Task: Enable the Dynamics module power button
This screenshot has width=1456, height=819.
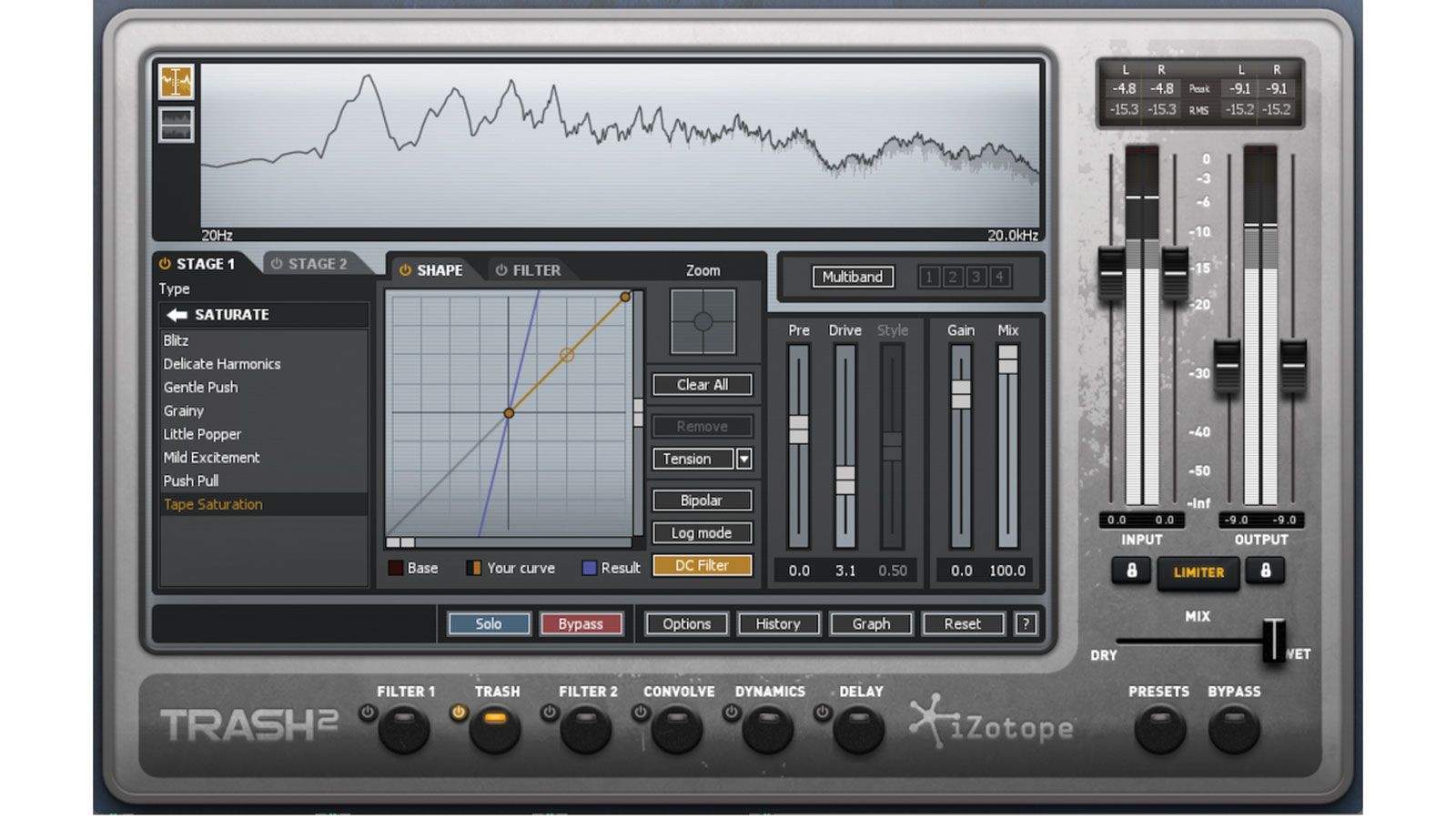Action: point(732,713)
